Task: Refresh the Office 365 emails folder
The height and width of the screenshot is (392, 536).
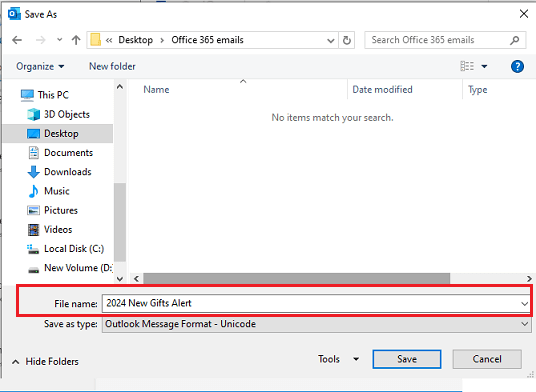Action: point(347,40)
